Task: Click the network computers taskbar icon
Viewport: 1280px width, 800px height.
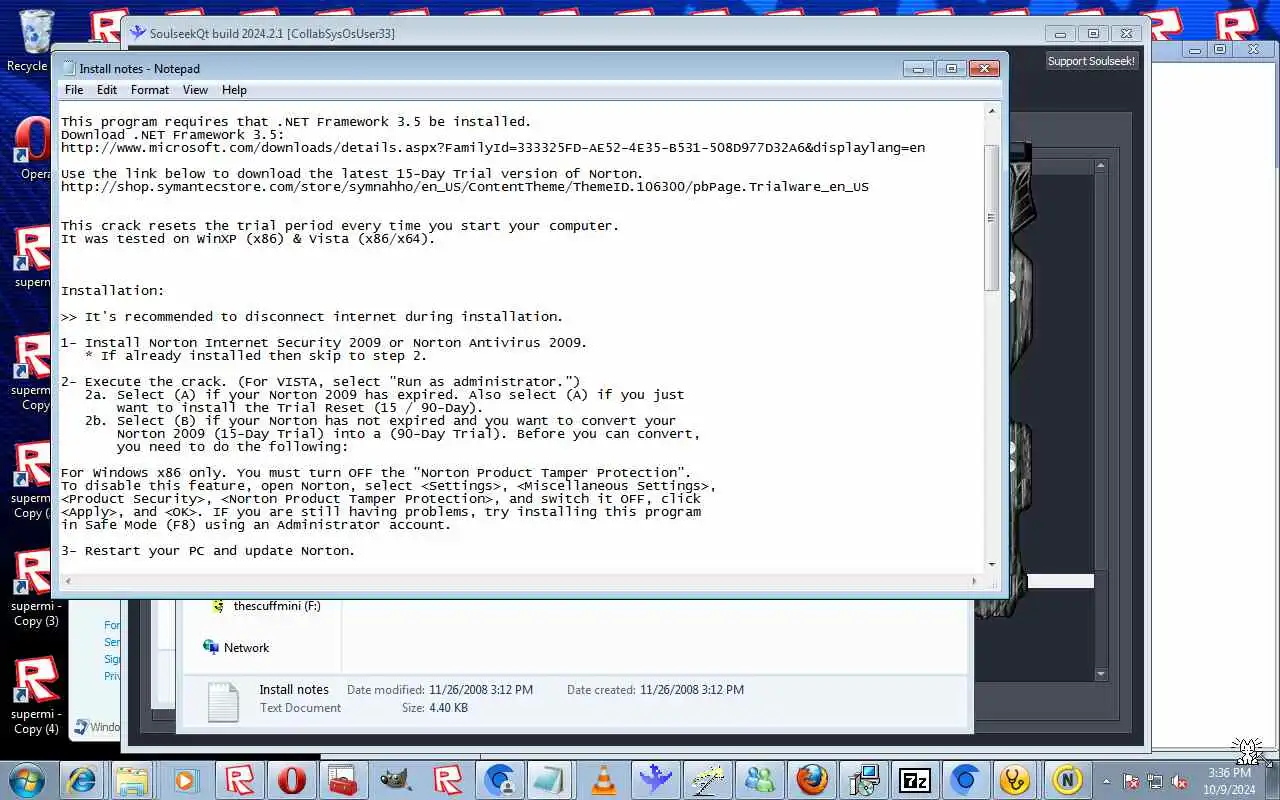Action: click(x=863, y=780)
